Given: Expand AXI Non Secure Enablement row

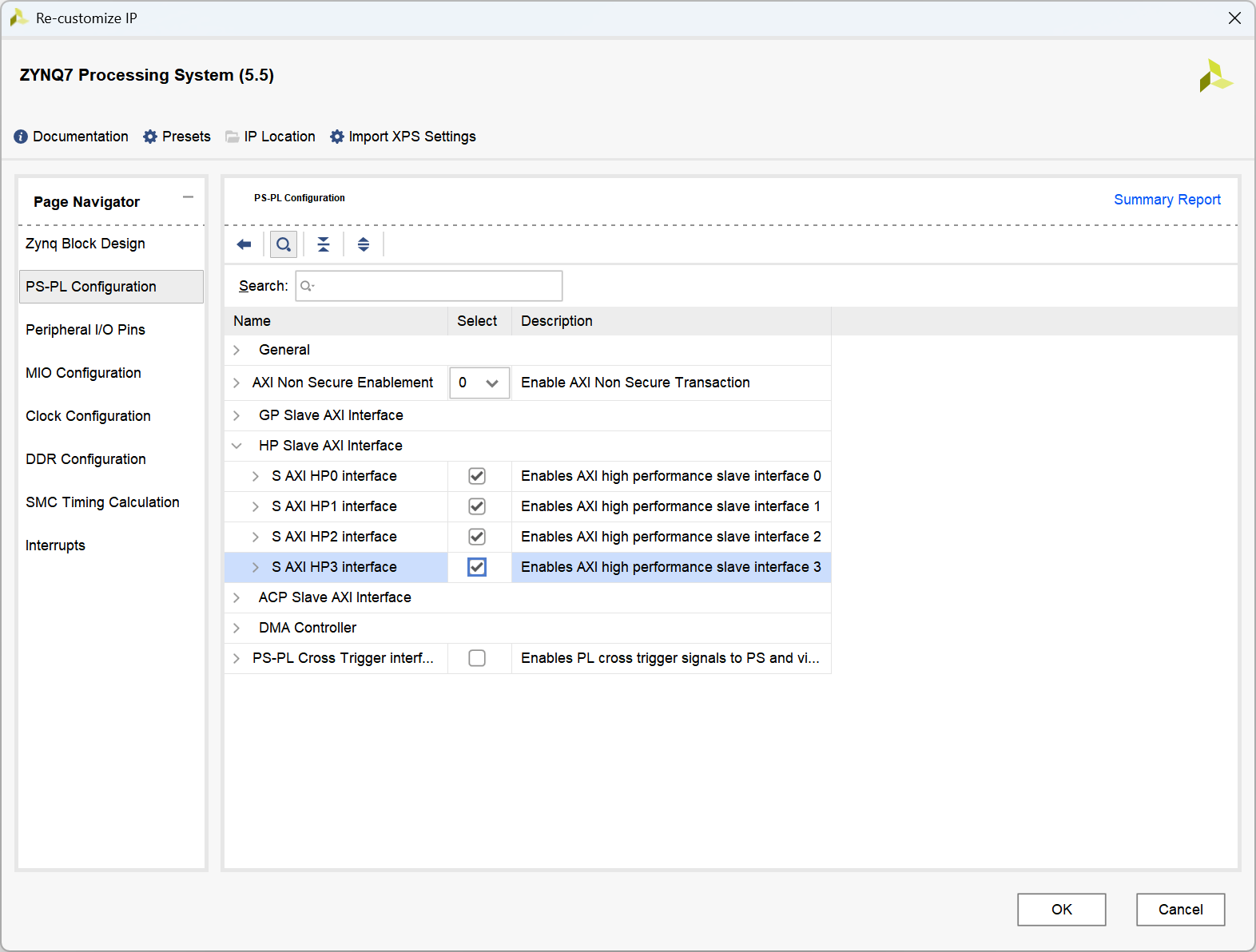Looking at the screenshot, I should coord(236,383).
